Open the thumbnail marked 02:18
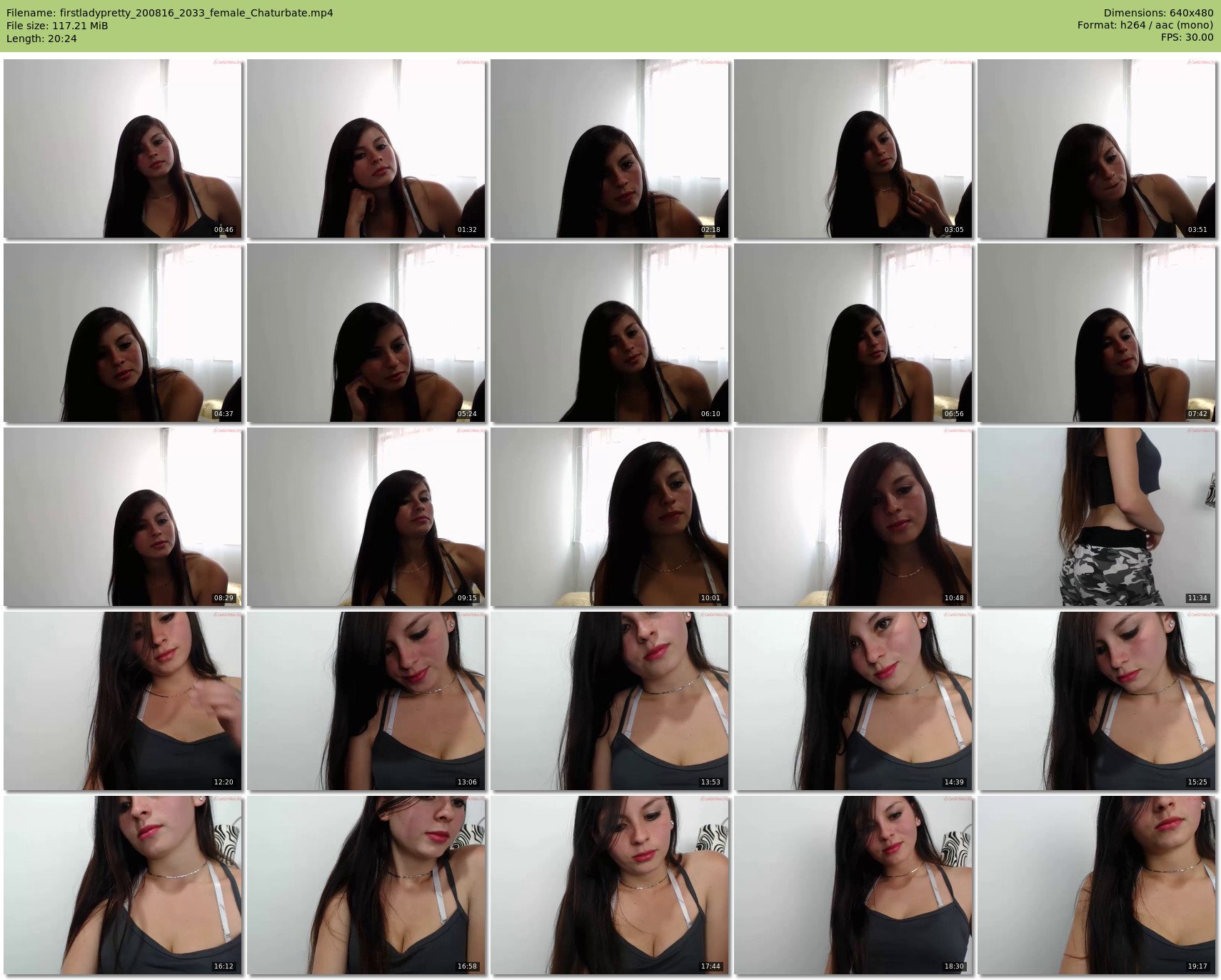Screen dimensions: 1221x980 click(x=609, y=148)
